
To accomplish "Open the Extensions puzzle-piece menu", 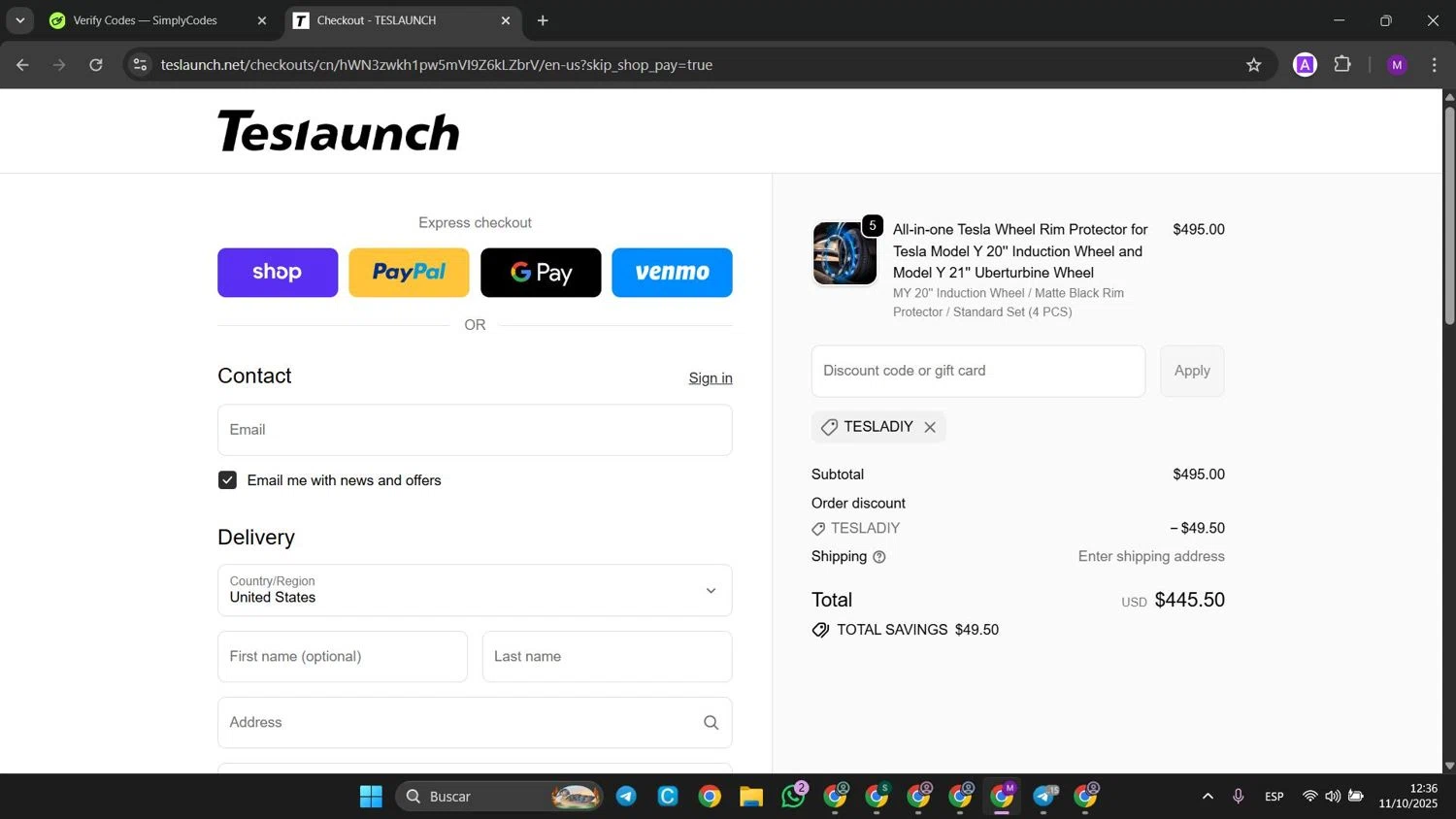I will [1342, 65].
